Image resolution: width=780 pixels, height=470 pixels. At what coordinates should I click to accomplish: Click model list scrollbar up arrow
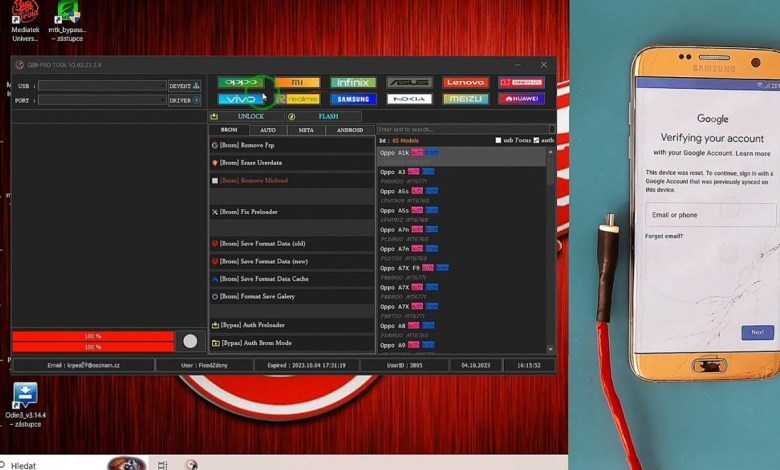pyautogui.click(x=550, y=151)
